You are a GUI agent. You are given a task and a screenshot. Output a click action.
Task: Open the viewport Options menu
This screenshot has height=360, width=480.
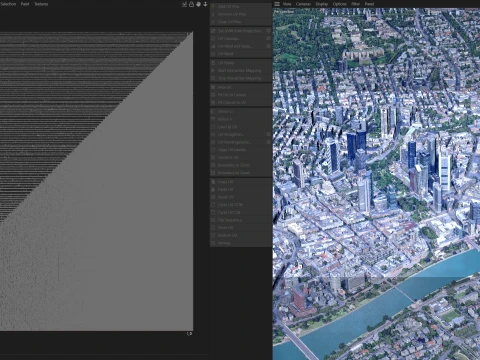point(340,4)
